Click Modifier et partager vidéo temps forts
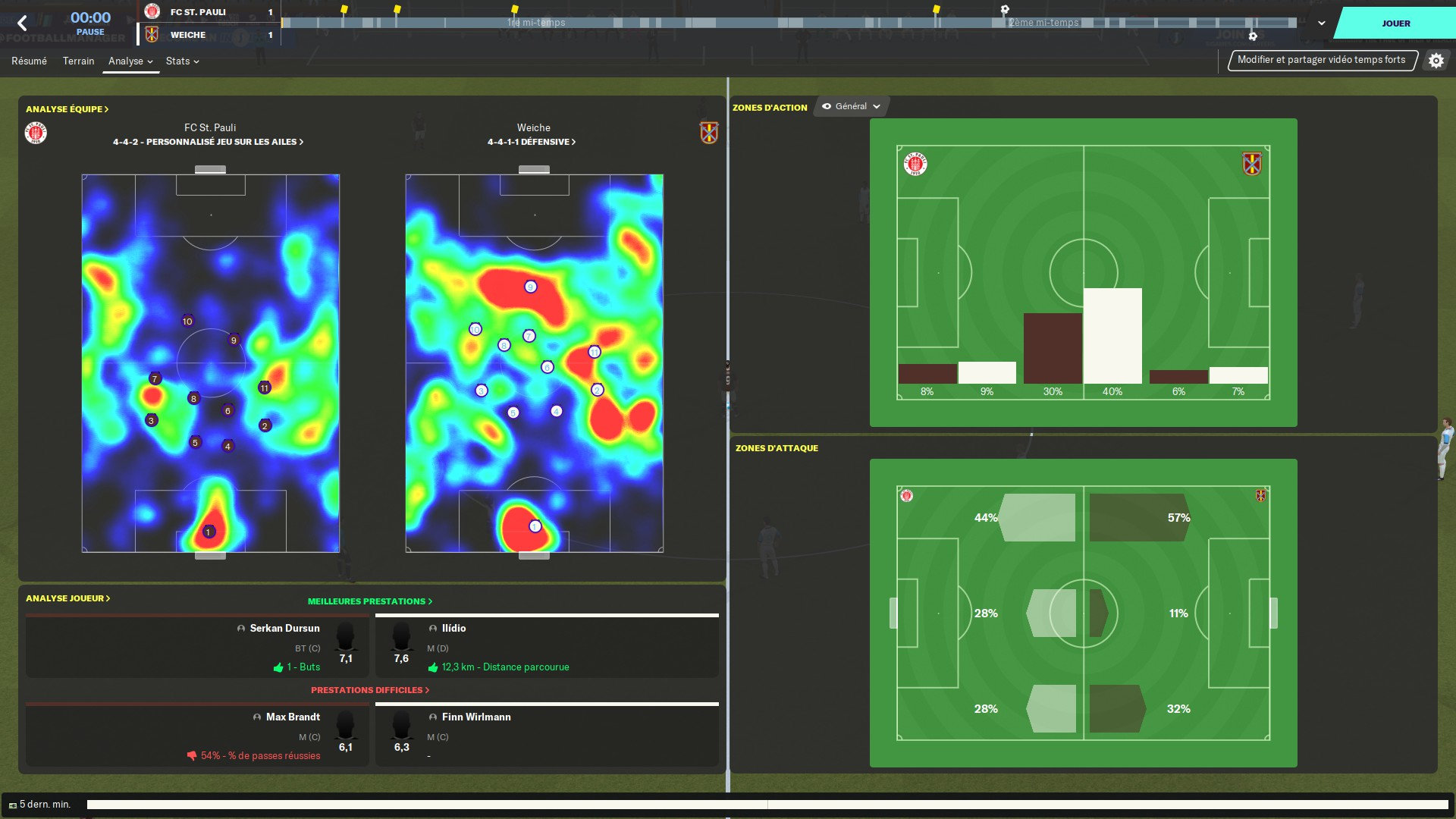 click(x=1321, y=60)
